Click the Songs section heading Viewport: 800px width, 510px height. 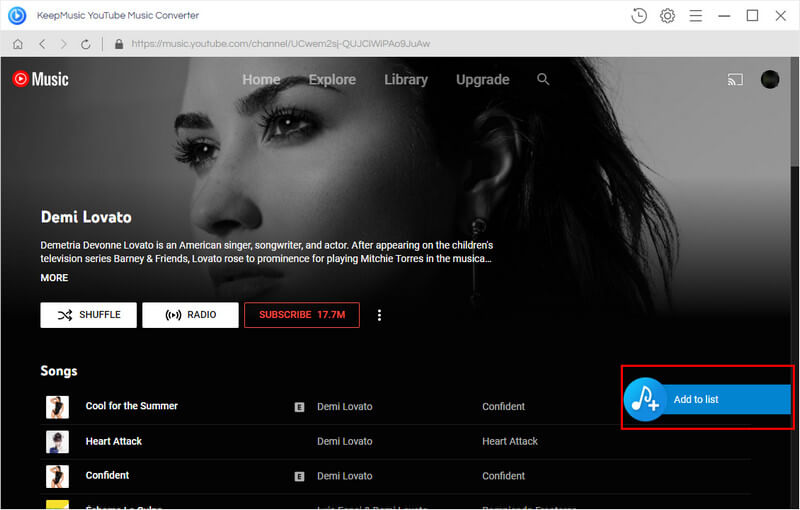59,371
